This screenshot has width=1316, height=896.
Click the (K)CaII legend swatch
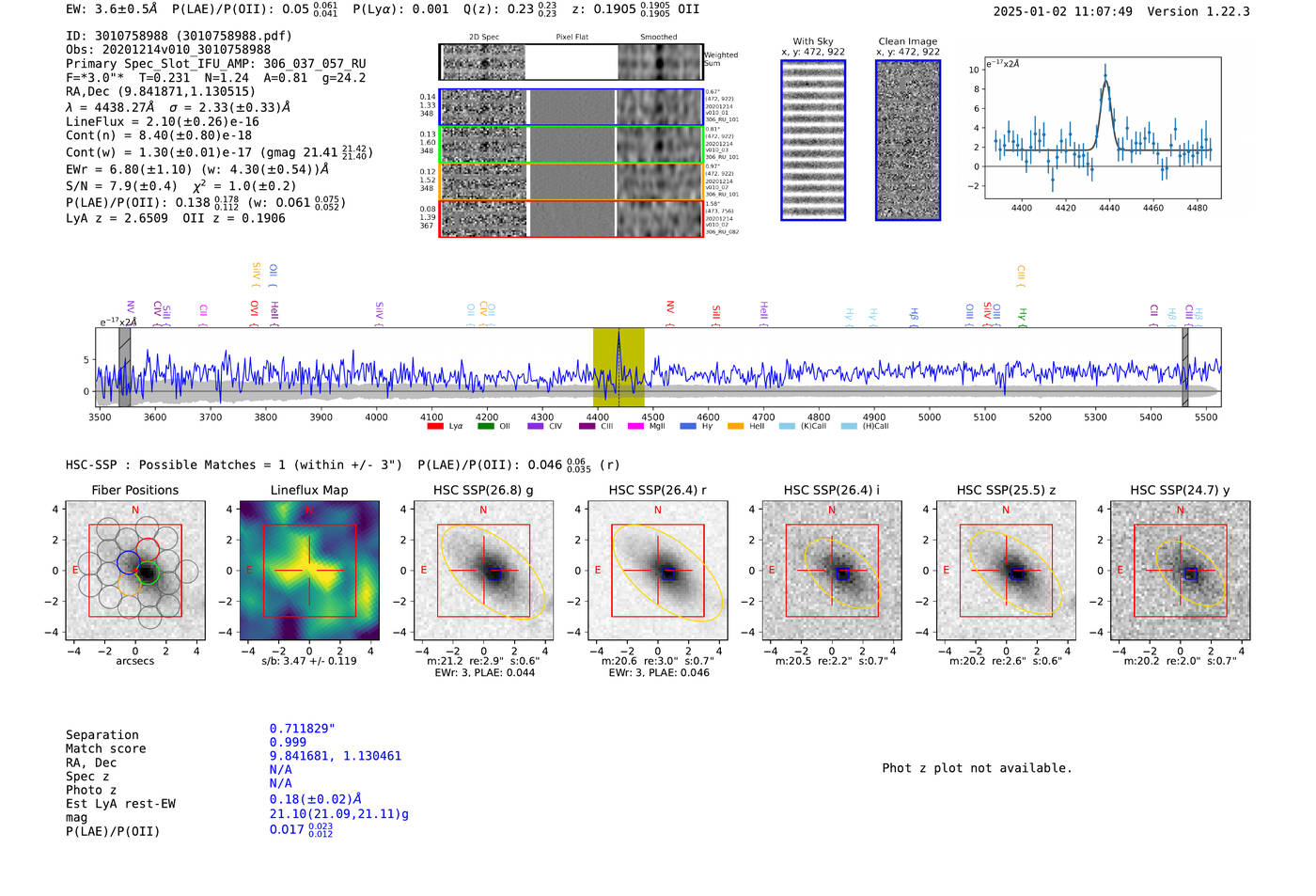[x=787, y=426]
